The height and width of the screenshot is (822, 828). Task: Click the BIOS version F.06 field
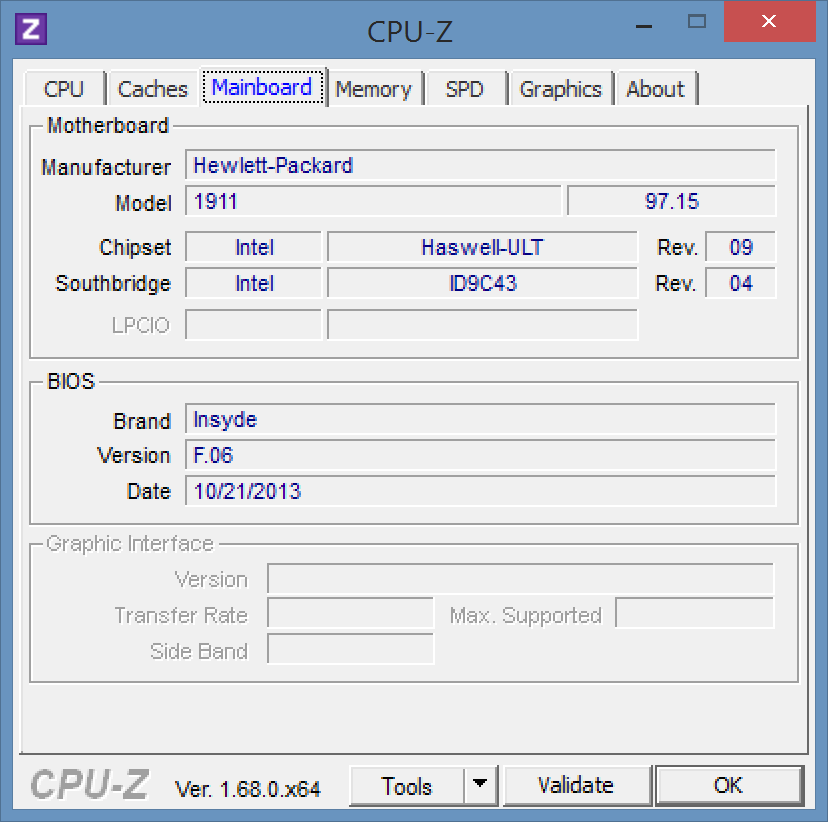click(480, 455)
